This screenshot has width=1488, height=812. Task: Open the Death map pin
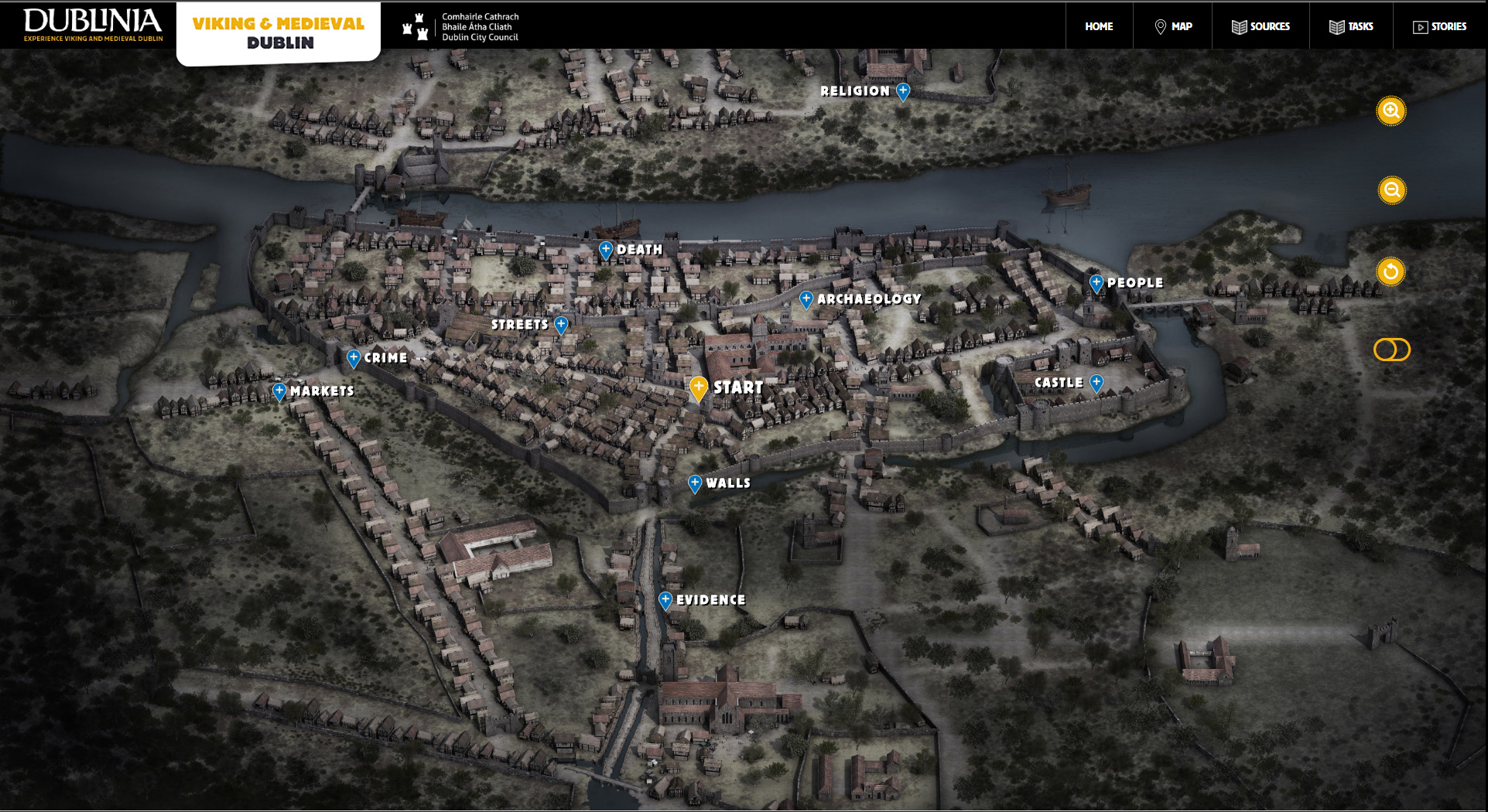[x=606, y=250]
